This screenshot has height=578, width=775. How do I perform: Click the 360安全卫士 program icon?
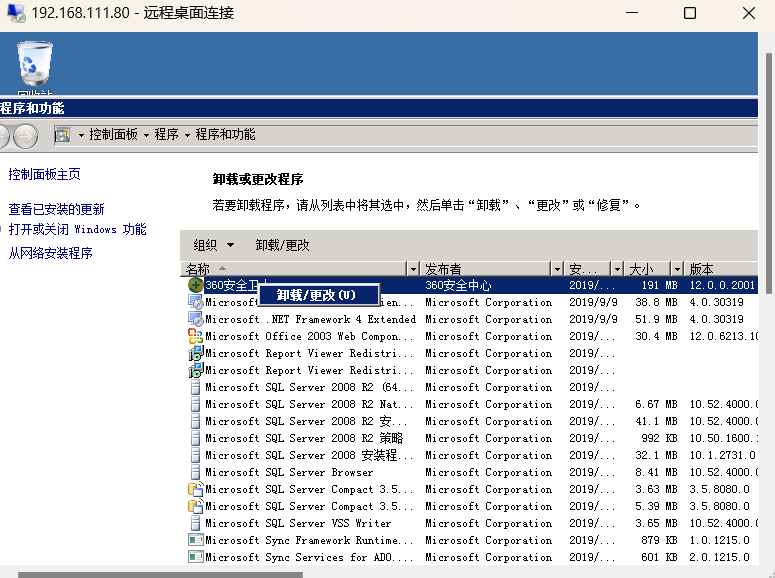tap(196, 285)
